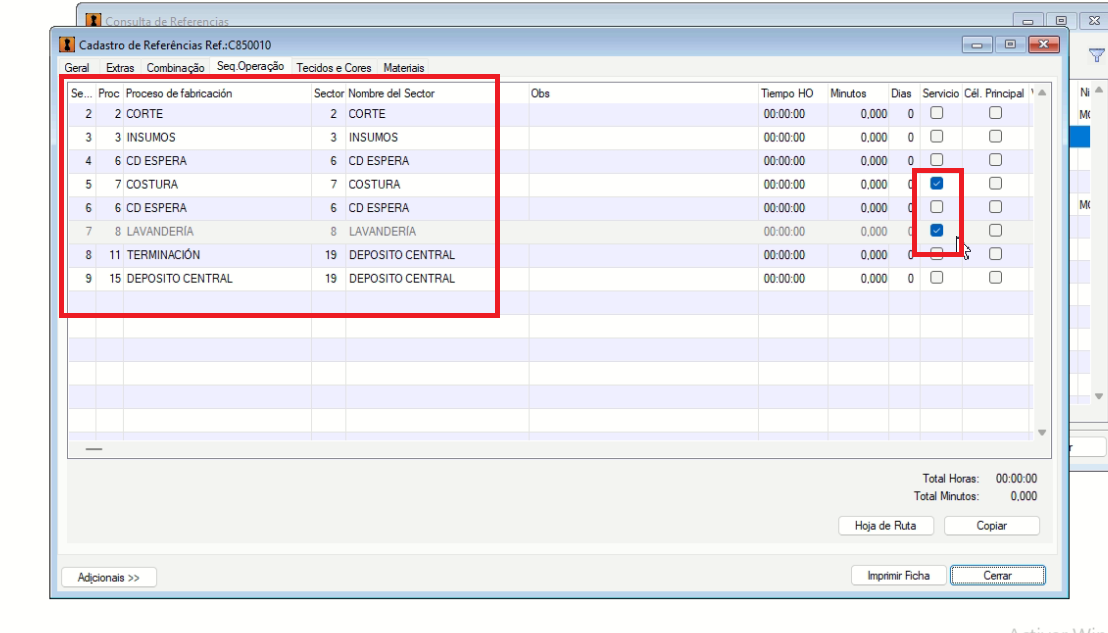Click the Nombre del Sector column header
The image size is (1108, 633).
tap(437, 93)
